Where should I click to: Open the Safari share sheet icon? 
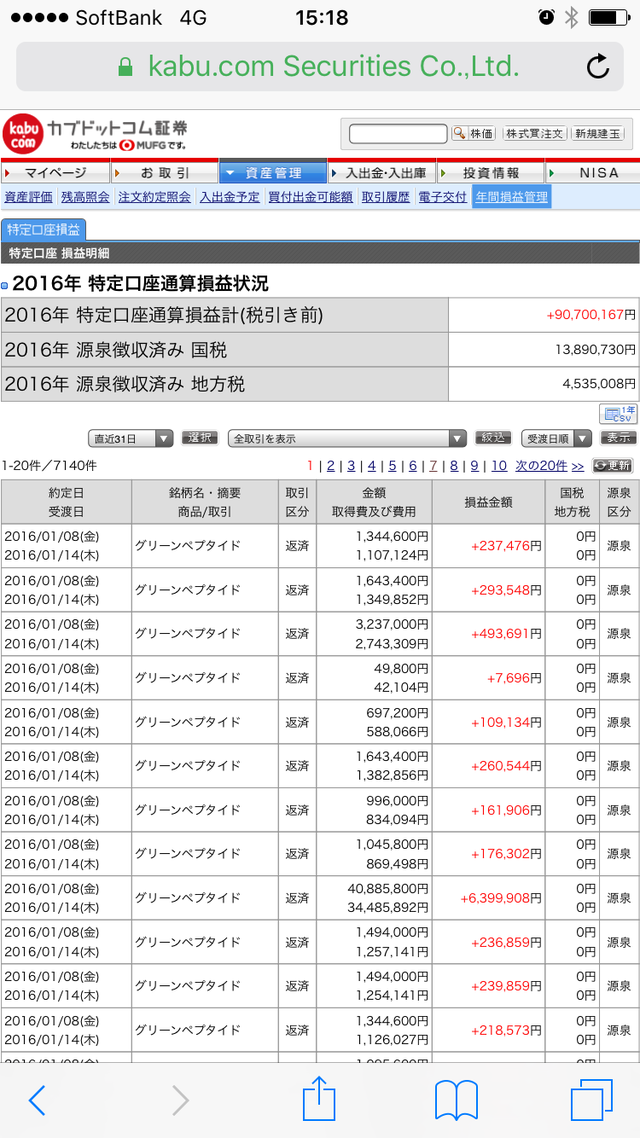tap(319, 1097)
